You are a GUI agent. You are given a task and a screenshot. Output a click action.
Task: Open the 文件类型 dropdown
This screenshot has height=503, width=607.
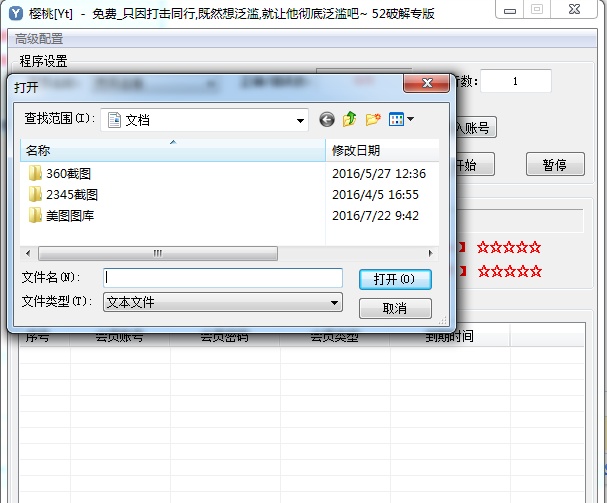(x=223, y=302)
